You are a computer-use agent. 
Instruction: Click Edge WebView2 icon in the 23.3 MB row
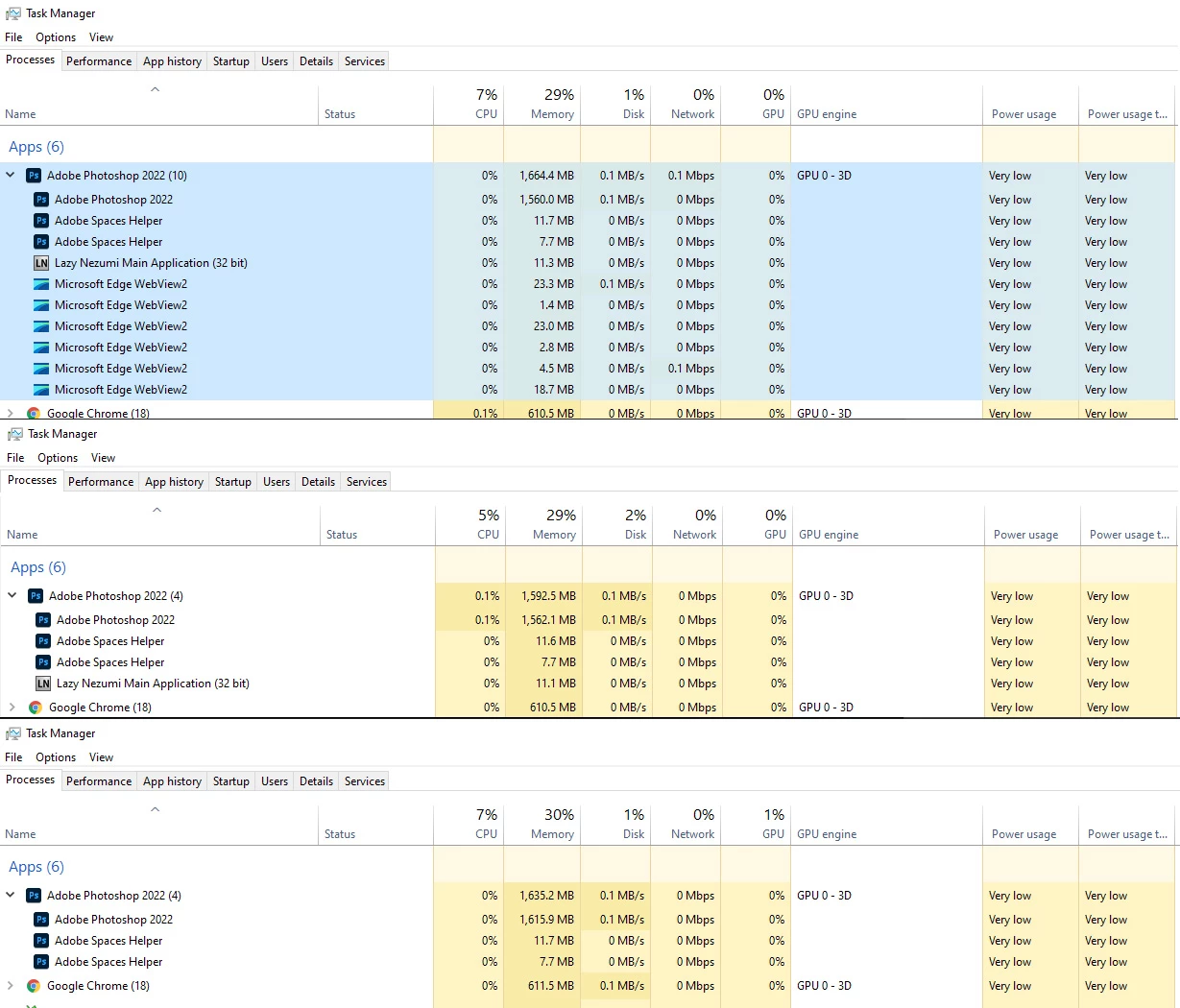[41, 284]
